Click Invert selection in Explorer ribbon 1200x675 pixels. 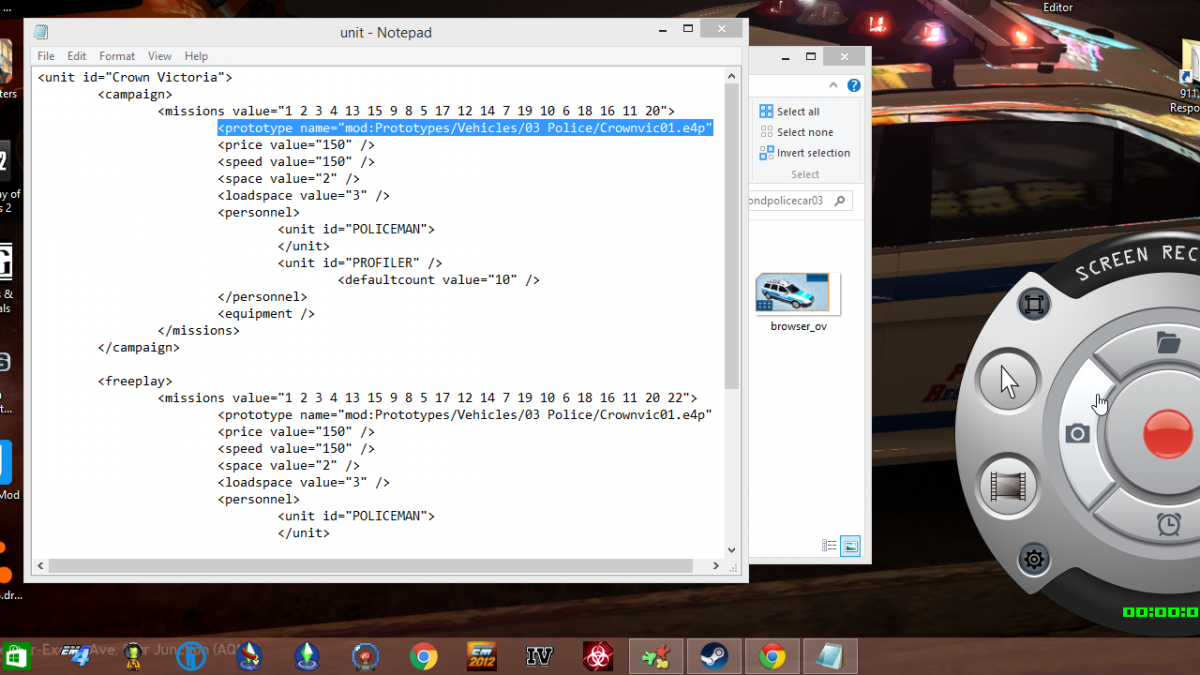pos(805,153)
